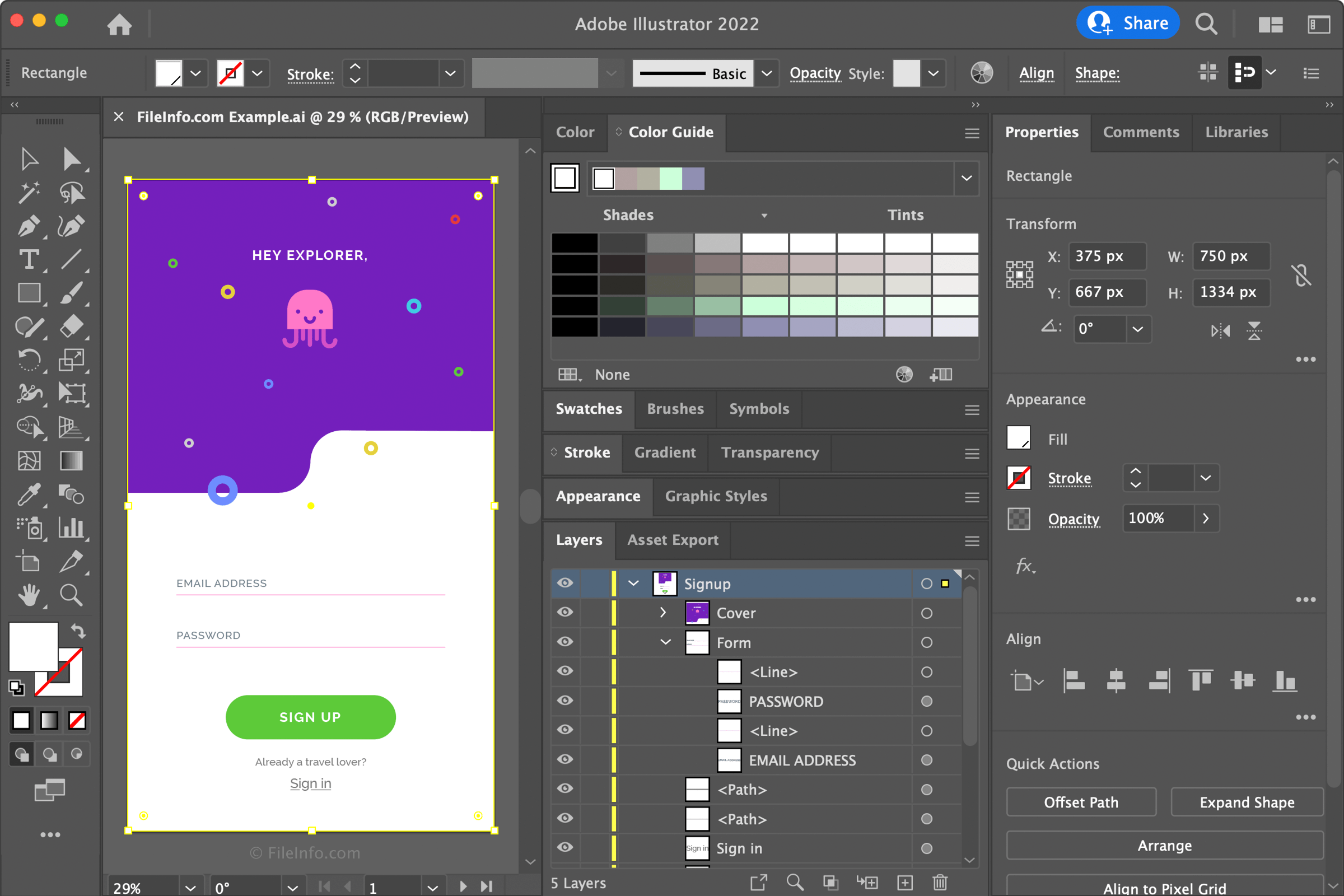Toggle visibility of Sign in layer
This screenshot has width=1344, height=896.
(567, 848)
